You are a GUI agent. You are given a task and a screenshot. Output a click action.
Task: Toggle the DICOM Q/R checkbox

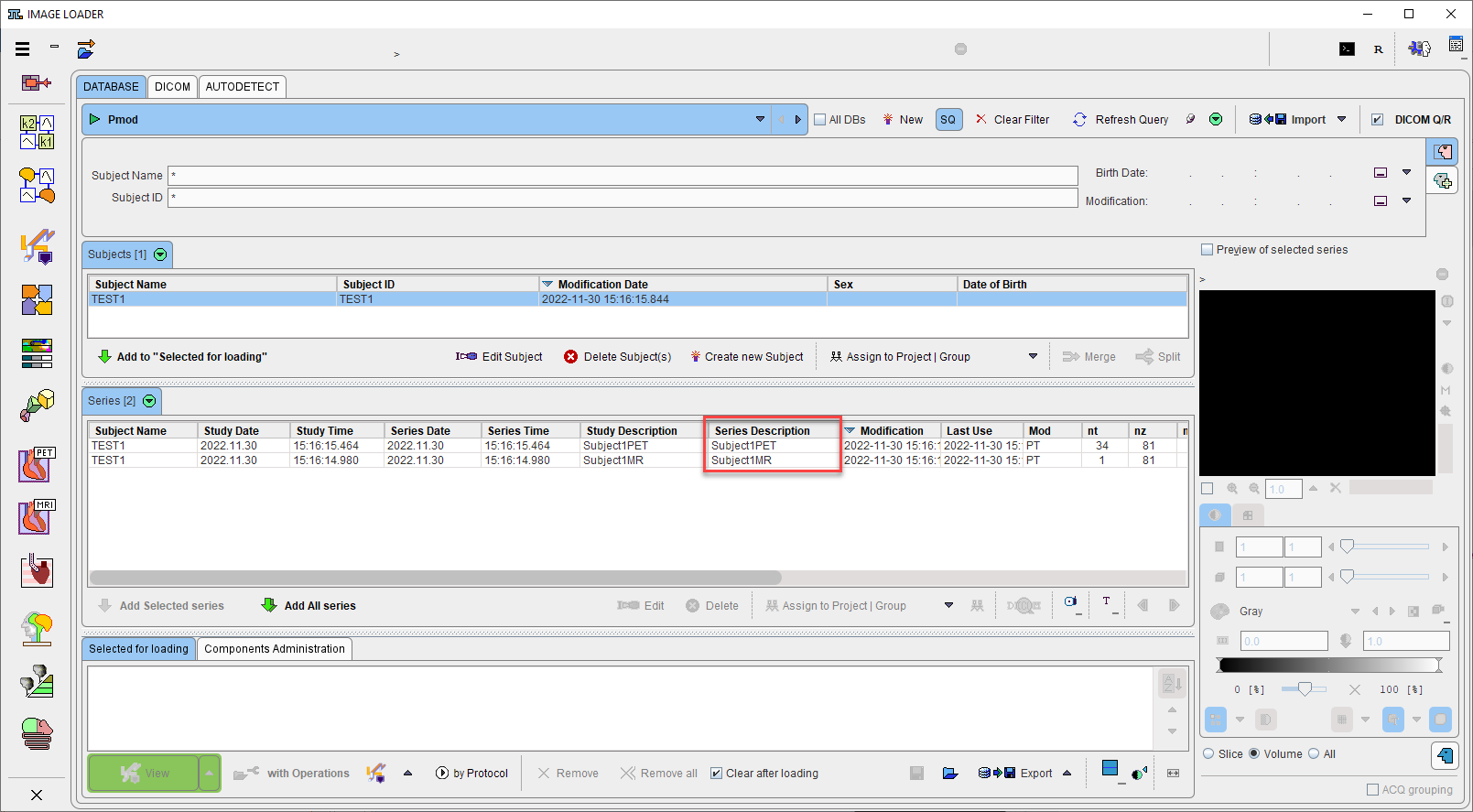coord(1377,120)
